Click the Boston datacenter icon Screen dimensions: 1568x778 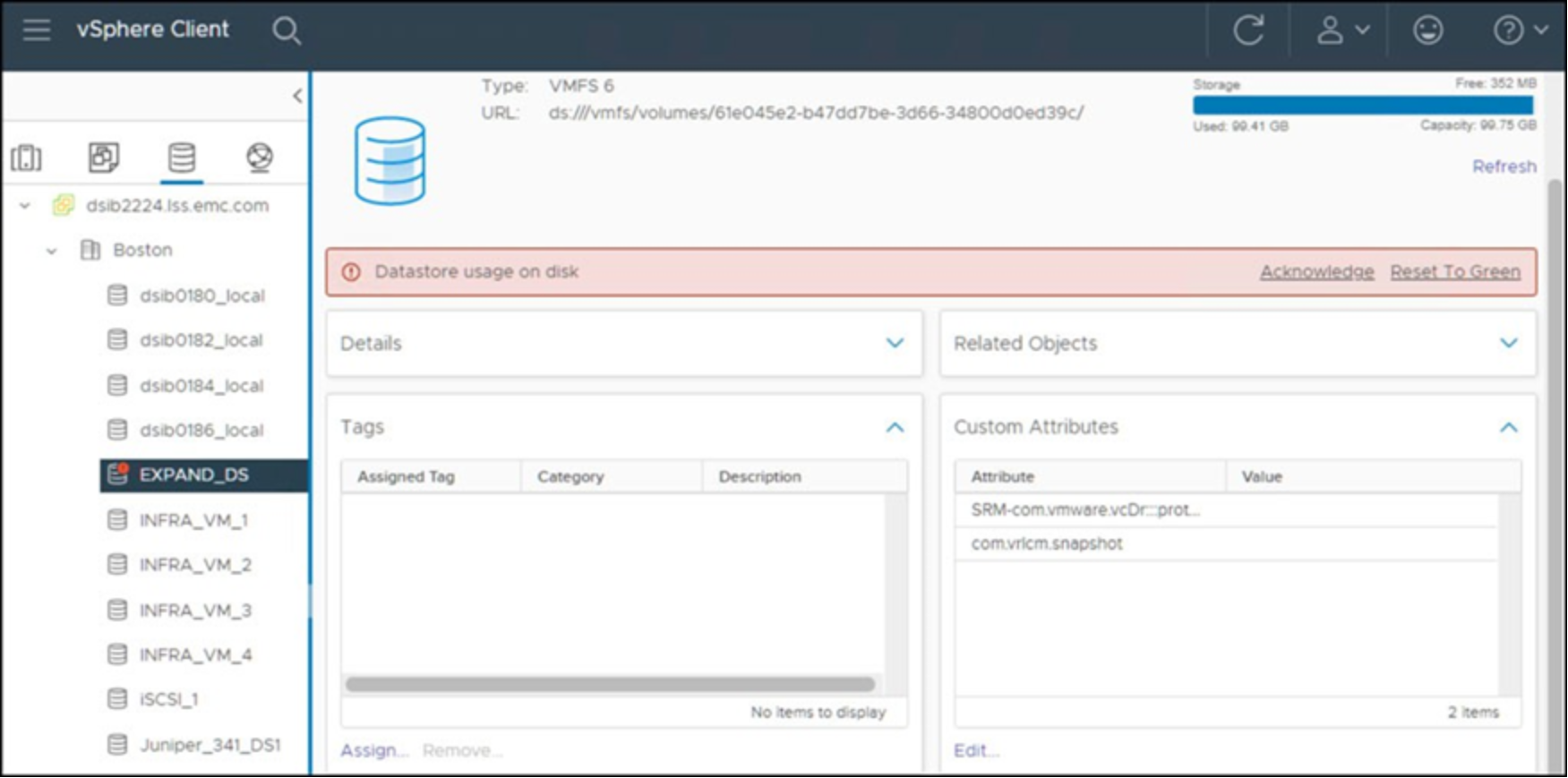[90, 250]
